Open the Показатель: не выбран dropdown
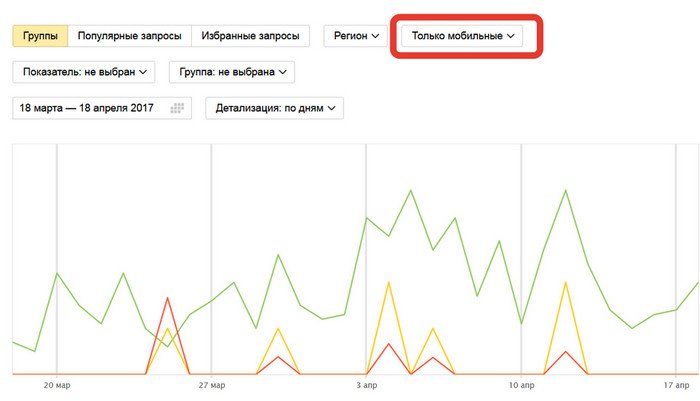 coord(84,72)
